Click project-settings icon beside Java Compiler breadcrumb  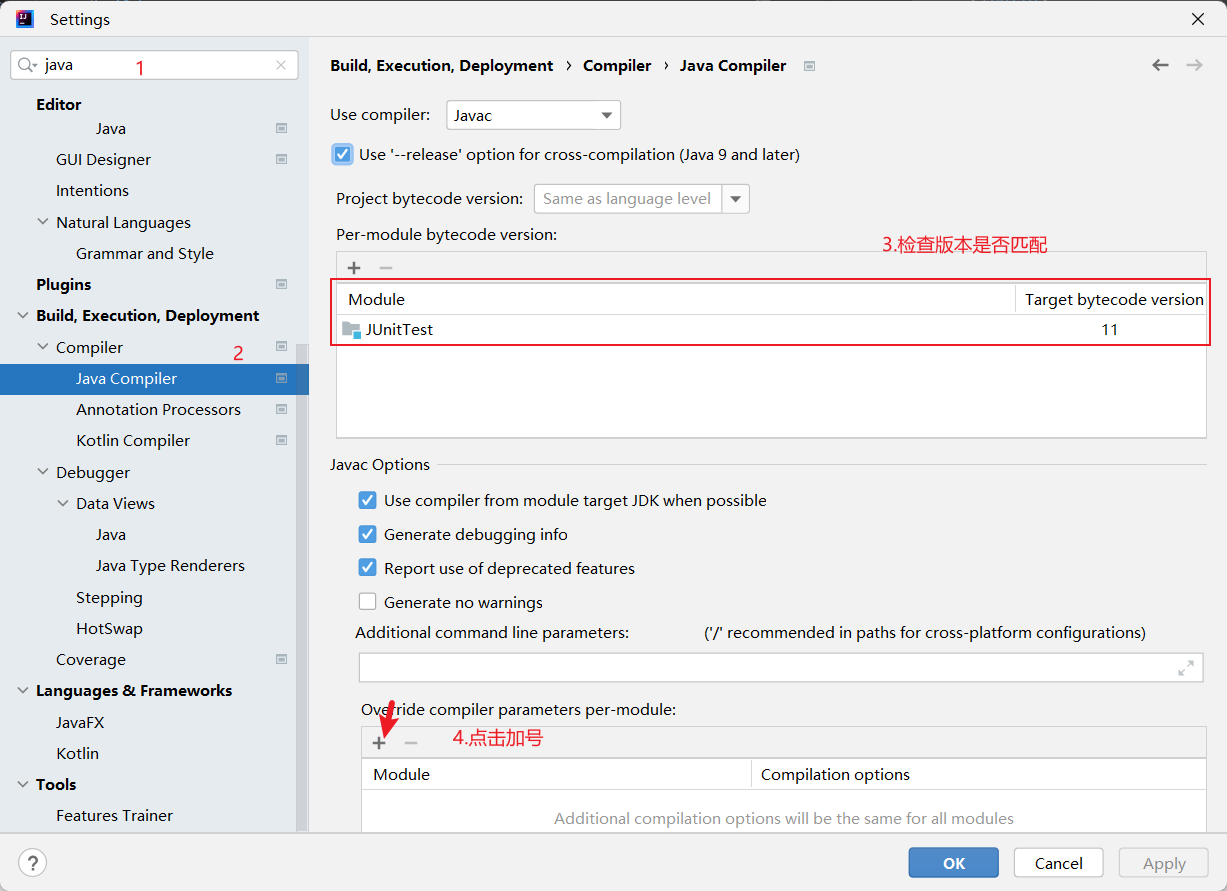click(810, 66)
